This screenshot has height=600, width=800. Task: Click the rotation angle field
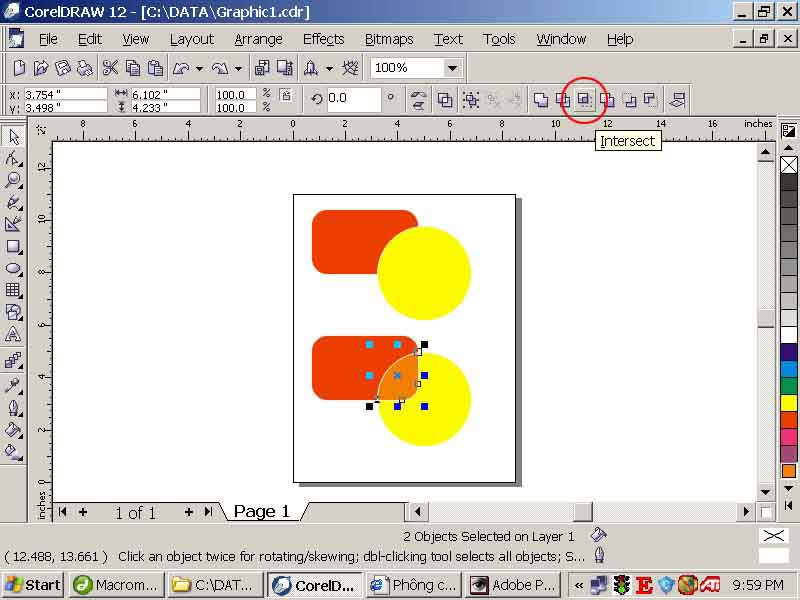(x=353, y=98)
